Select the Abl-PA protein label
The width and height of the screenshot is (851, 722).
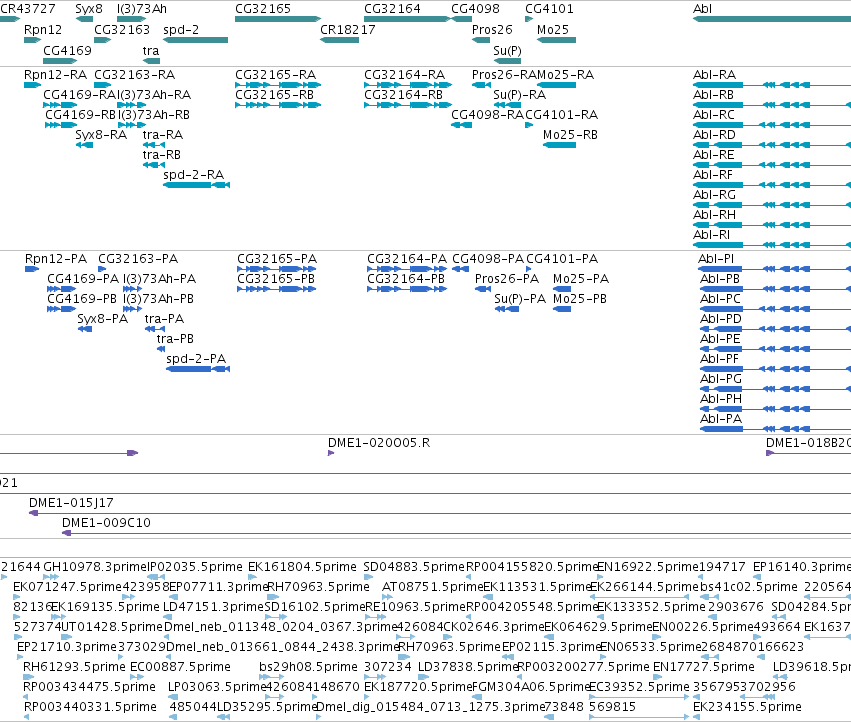click(x=721, y=419)
